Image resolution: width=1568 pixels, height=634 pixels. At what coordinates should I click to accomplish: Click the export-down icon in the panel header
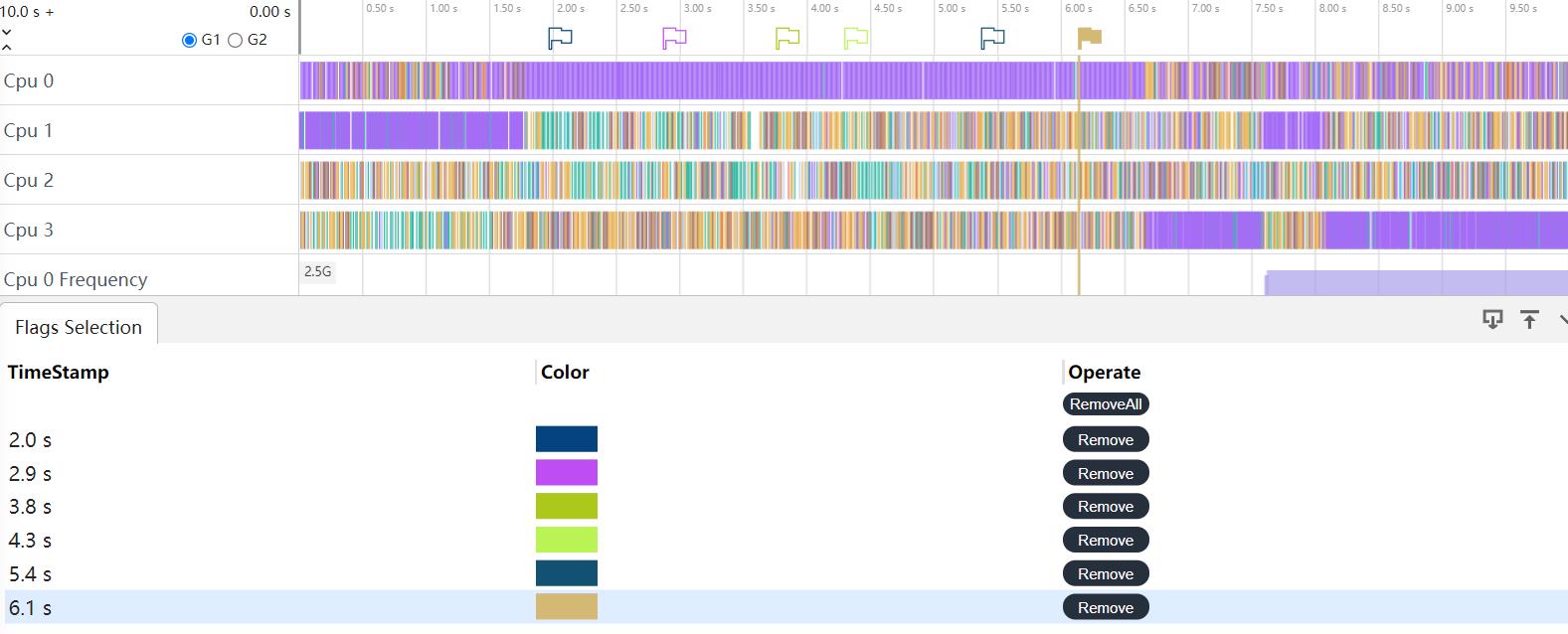[1492, 319]
